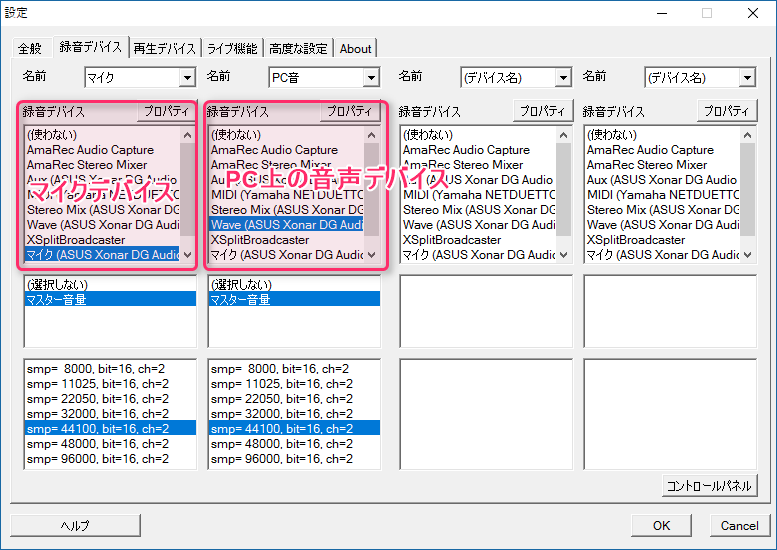The height and width of the screenshot is (550, 777).
Task: Select XSplitBroadcaster in first device list
Action: tap(102, 240)
